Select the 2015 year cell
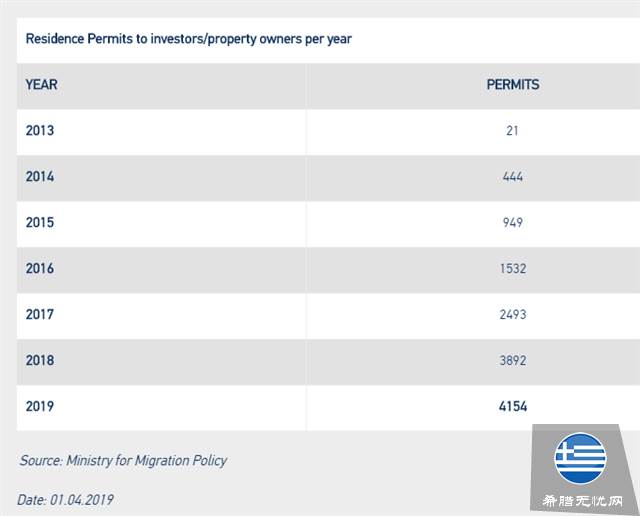This screenshot has width=640, height=516. point(40,223)
